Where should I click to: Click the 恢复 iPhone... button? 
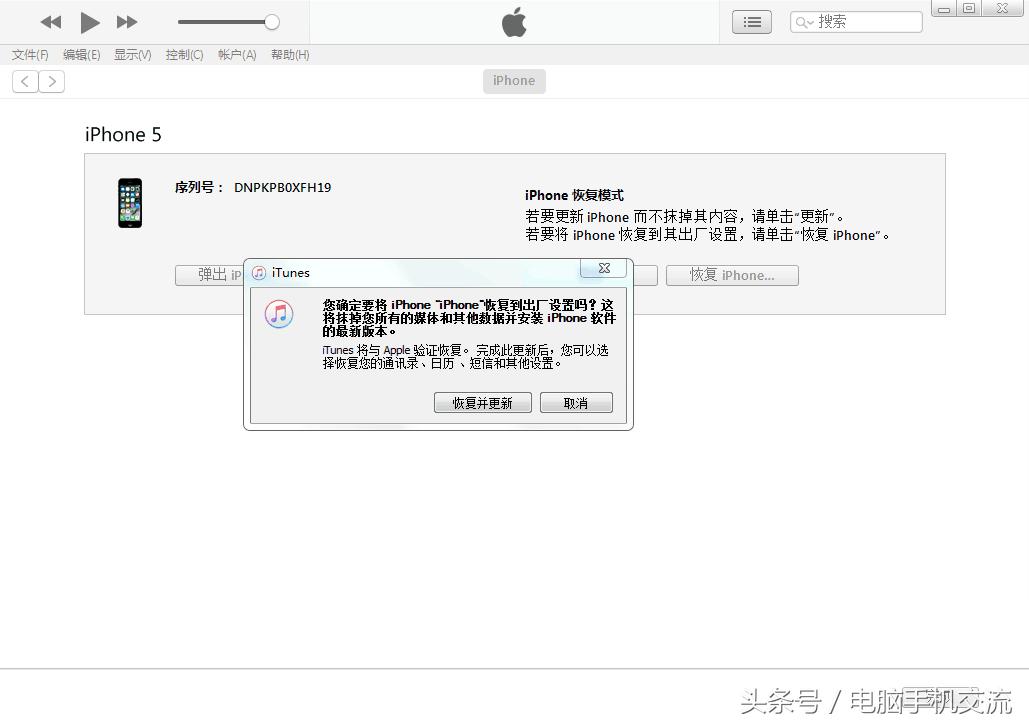pyautogui.click(x=732, y=275)
